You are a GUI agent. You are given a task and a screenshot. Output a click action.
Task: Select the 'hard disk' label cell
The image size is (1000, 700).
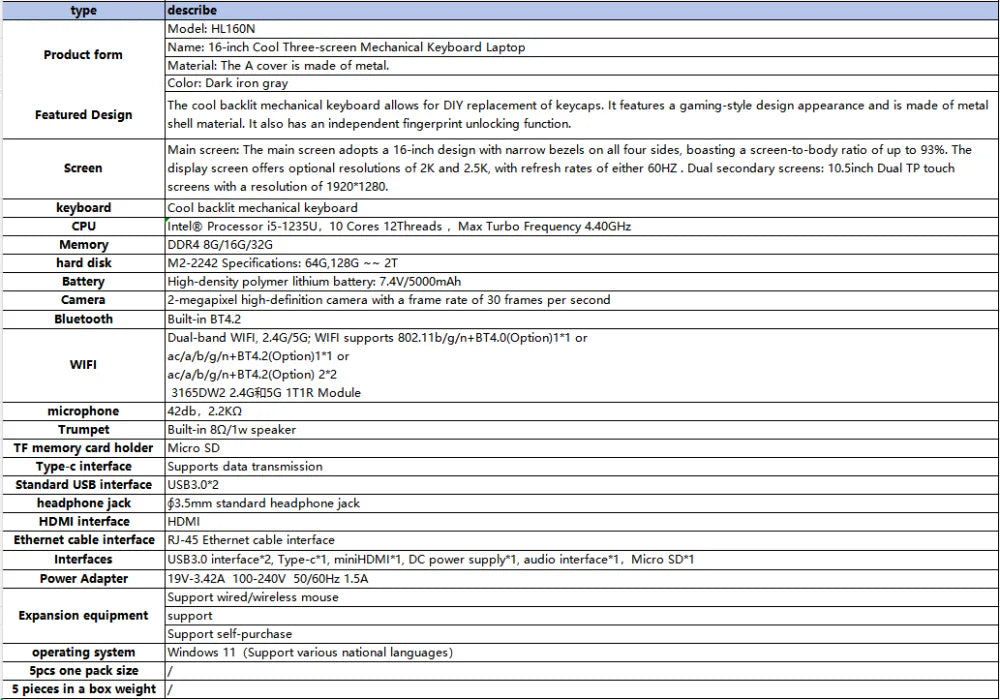pyautogui.click(x=84, y=263)
